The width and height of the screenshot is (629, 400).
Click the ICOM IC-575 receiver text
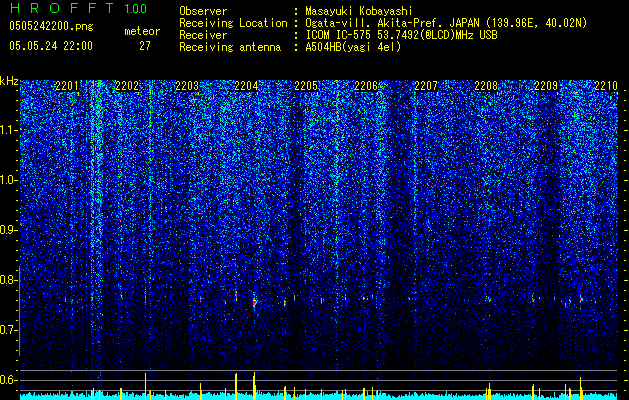[401, 35]
